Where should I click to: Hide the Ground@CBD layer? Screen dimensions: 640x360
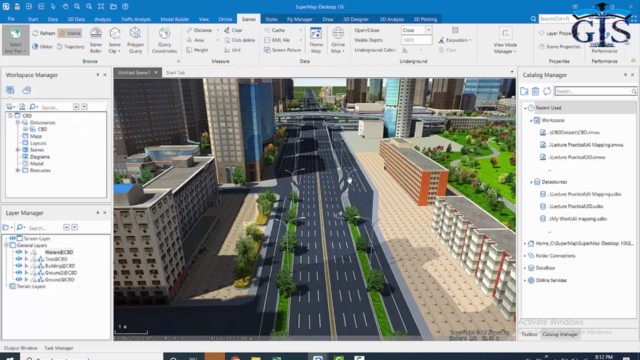[19, 280]
